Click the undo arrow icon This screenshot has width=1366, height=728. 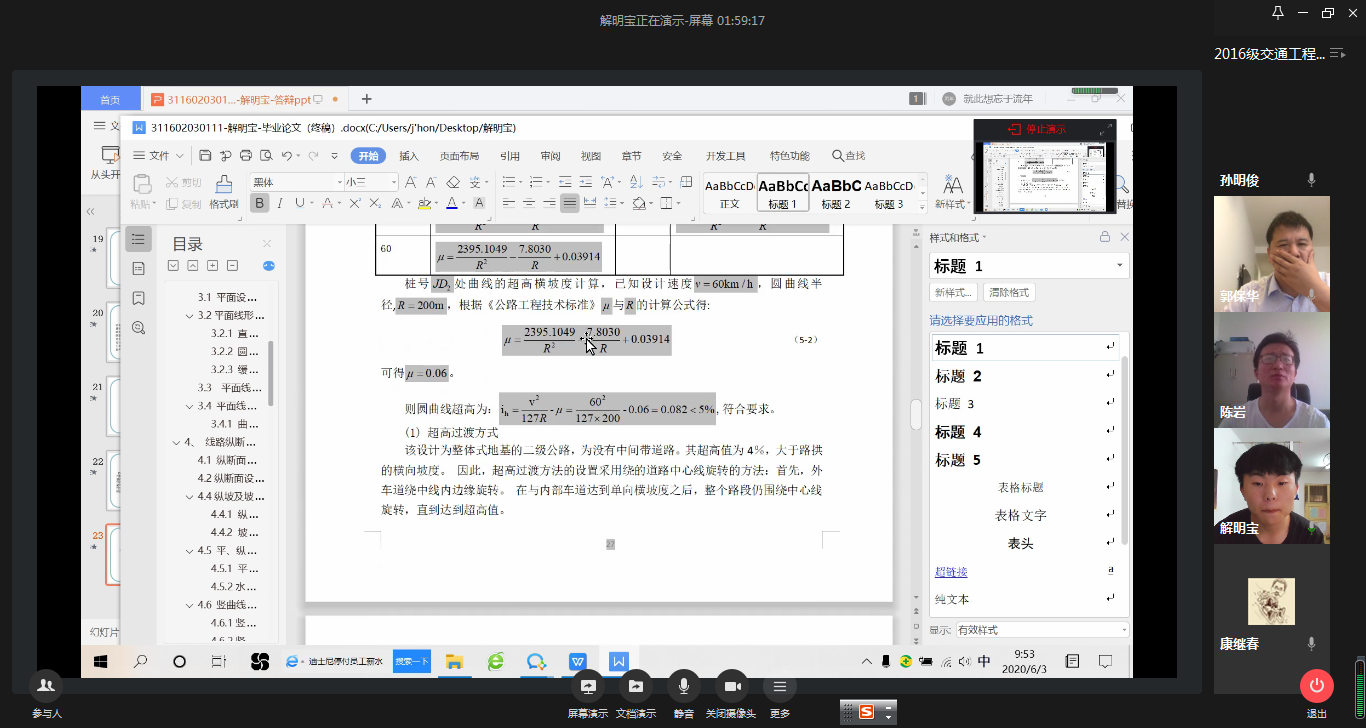tap(287, 156)
